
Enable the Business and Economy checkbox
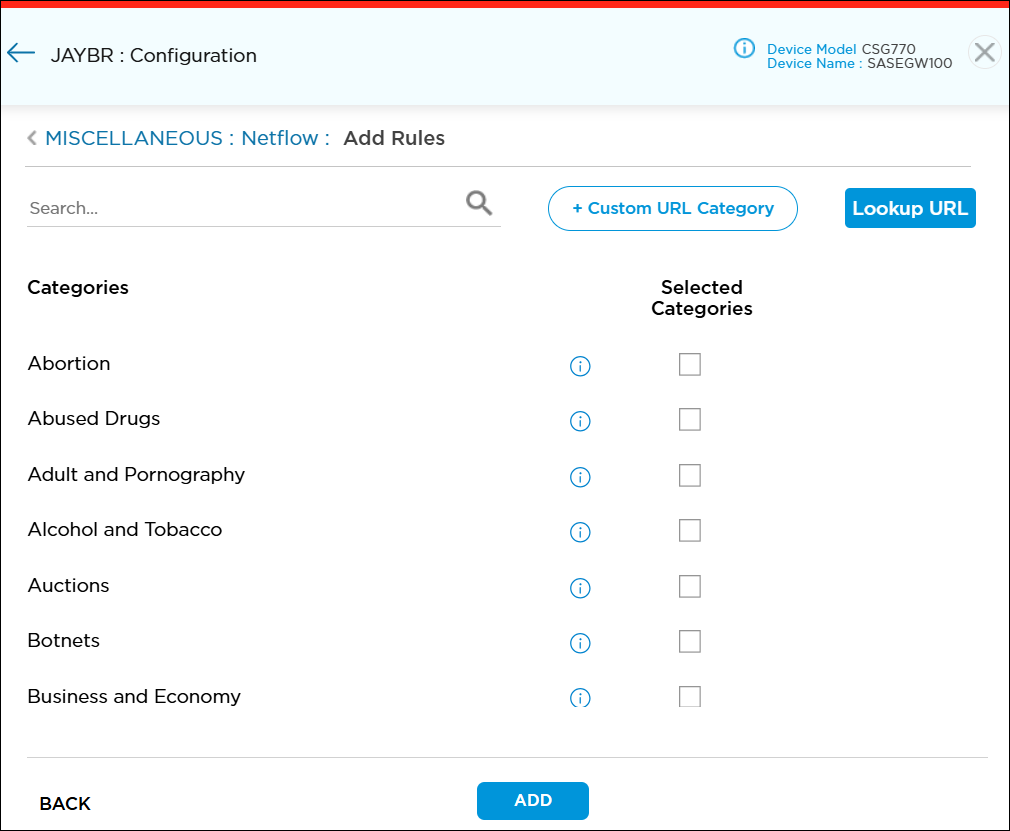[690, 696]
